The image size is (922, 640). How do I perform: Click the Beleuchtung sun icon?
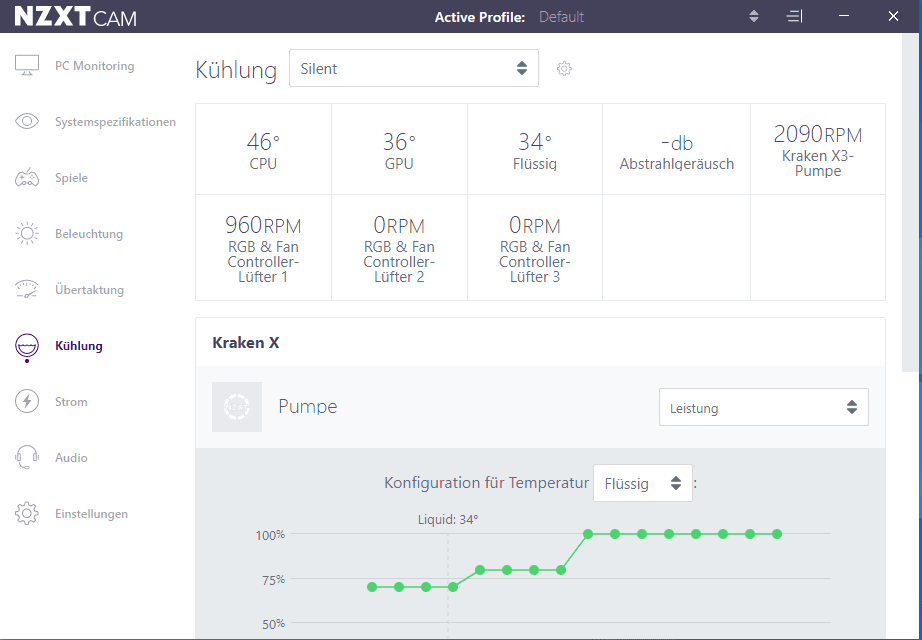(27, 234)
